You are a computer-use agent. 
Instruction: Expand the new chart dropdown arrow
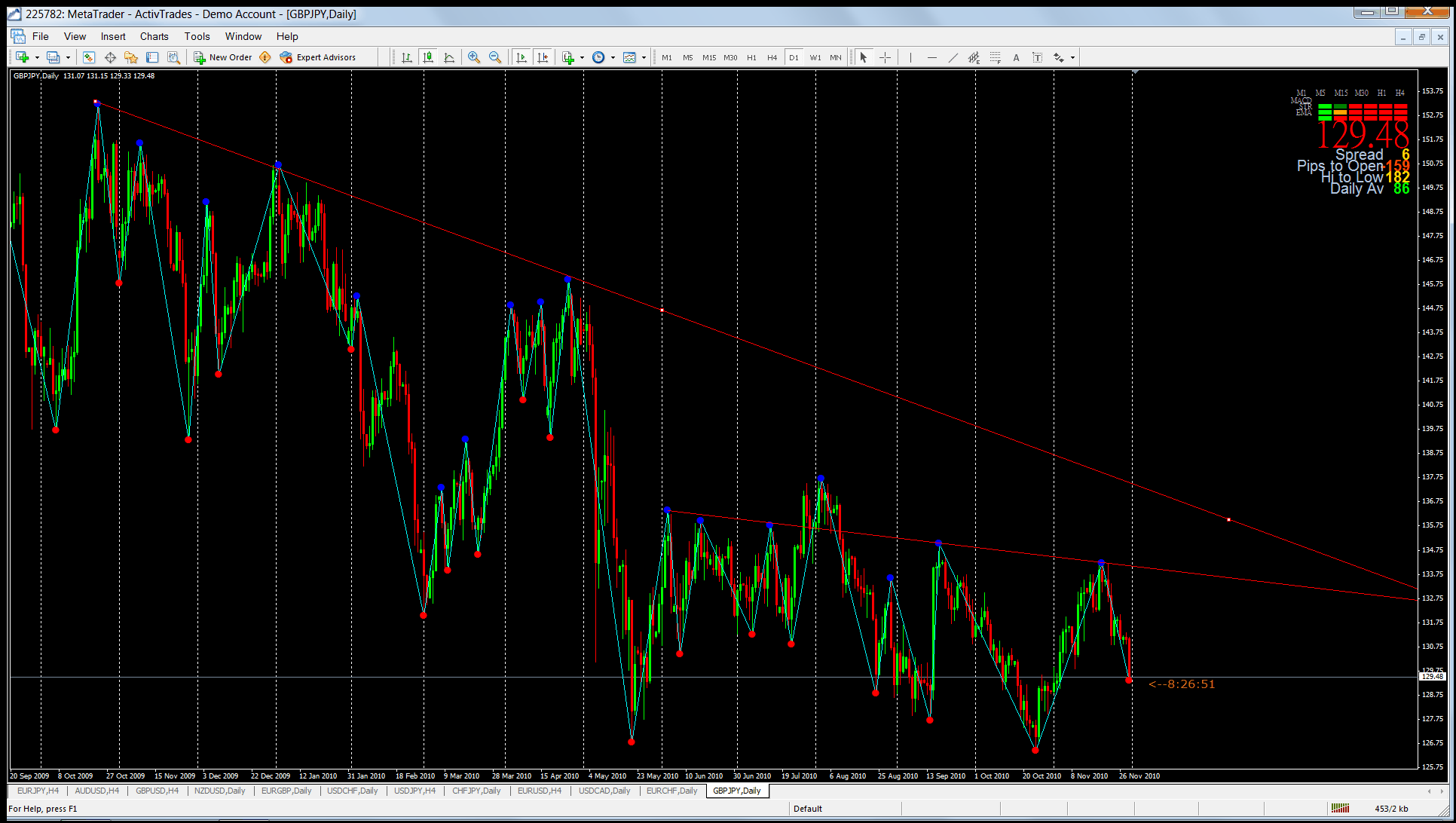coord(37,57)
